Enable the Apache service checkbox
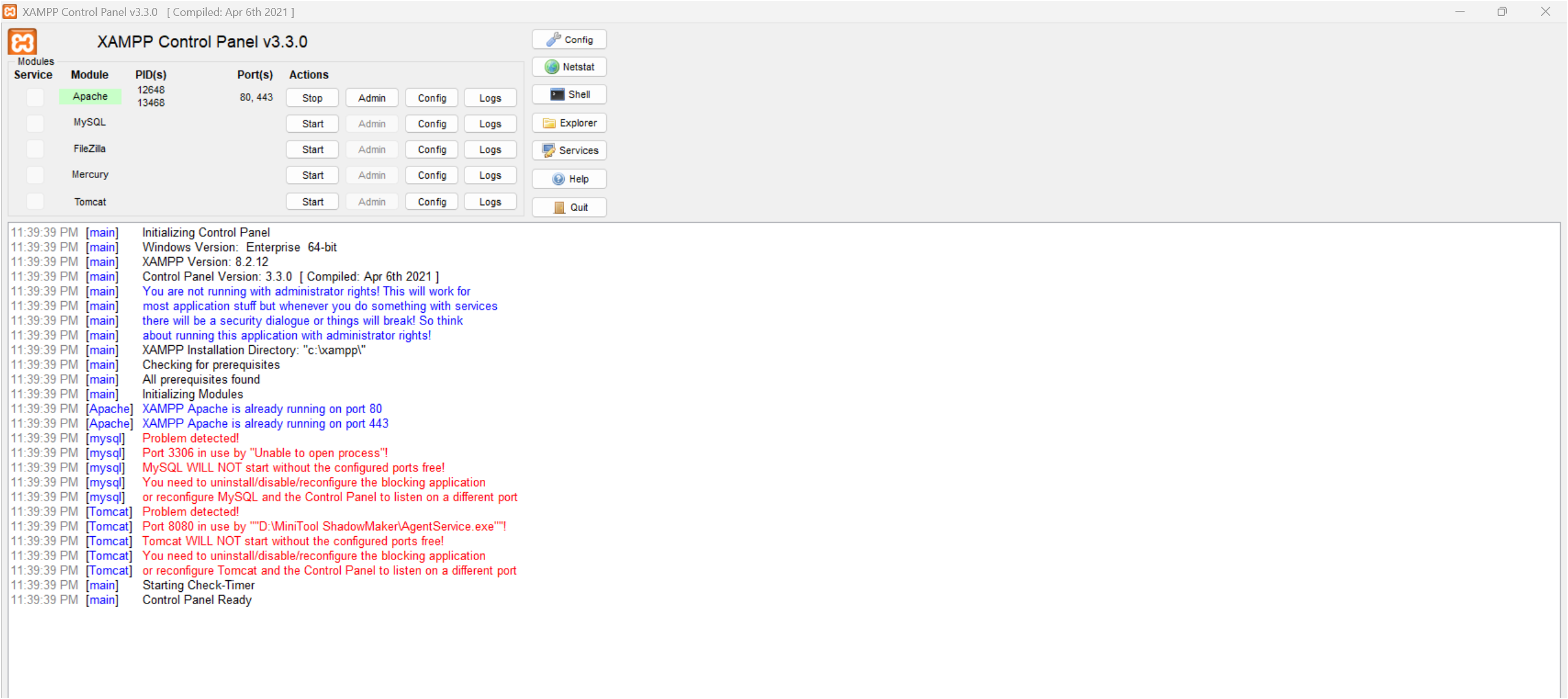Image resolution: width=1568 pixels, height=699 pixels. tap(34, 97)
